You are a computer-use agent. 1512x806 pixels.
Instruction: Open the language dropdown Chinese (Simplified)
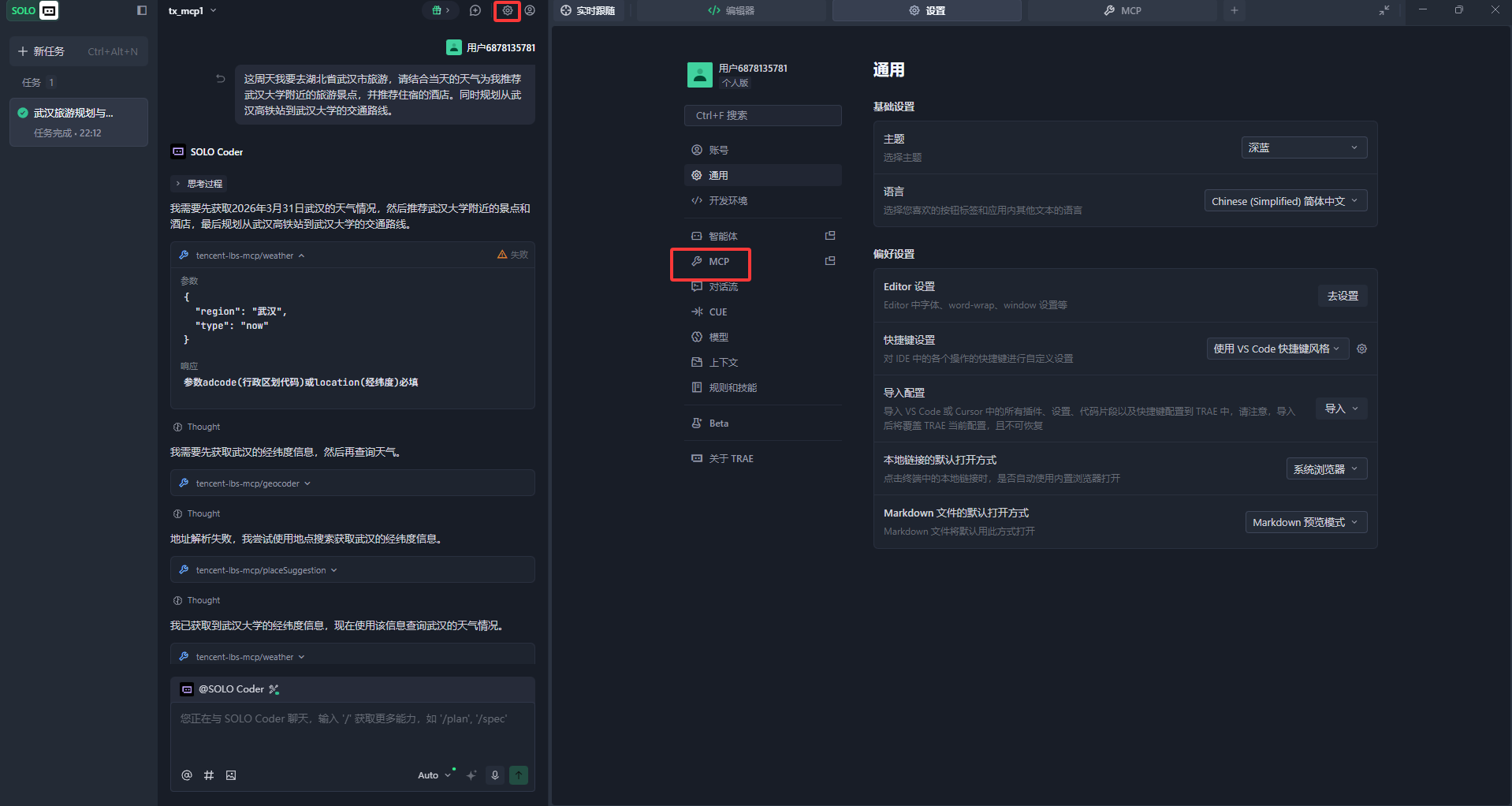1285,201
